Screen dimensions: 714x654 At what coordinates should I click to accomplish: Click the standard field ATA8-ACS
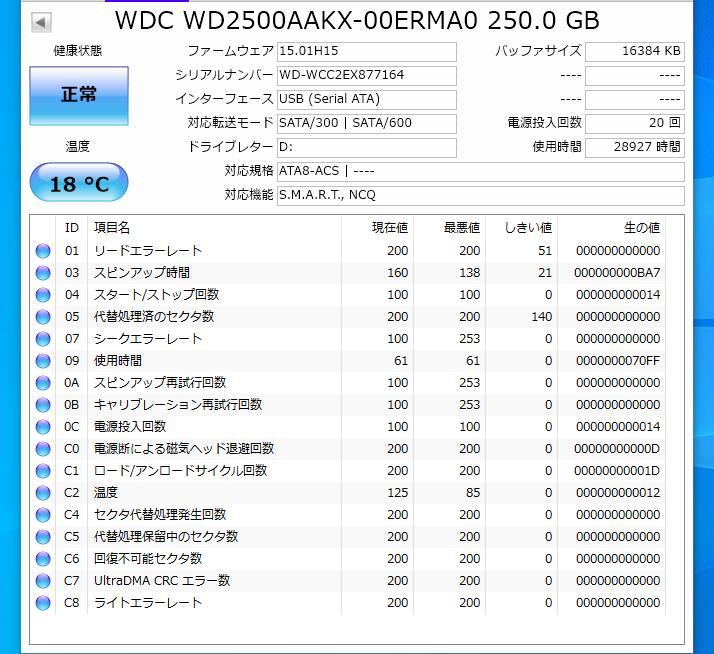pyautogui.click(x=480, y=172)
